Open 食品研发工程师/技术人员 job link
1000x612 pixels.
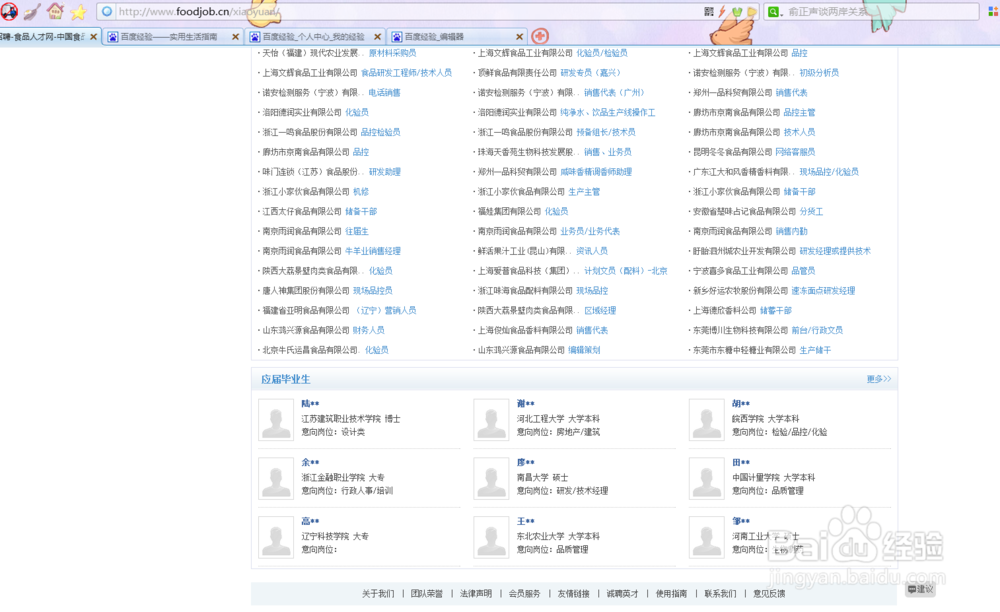[406, 73]
